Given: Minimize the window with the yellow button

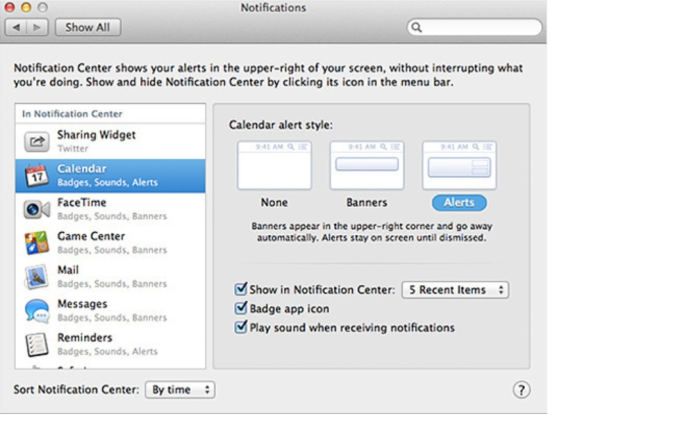Looking at the screenshot, I should pos(26,7).
